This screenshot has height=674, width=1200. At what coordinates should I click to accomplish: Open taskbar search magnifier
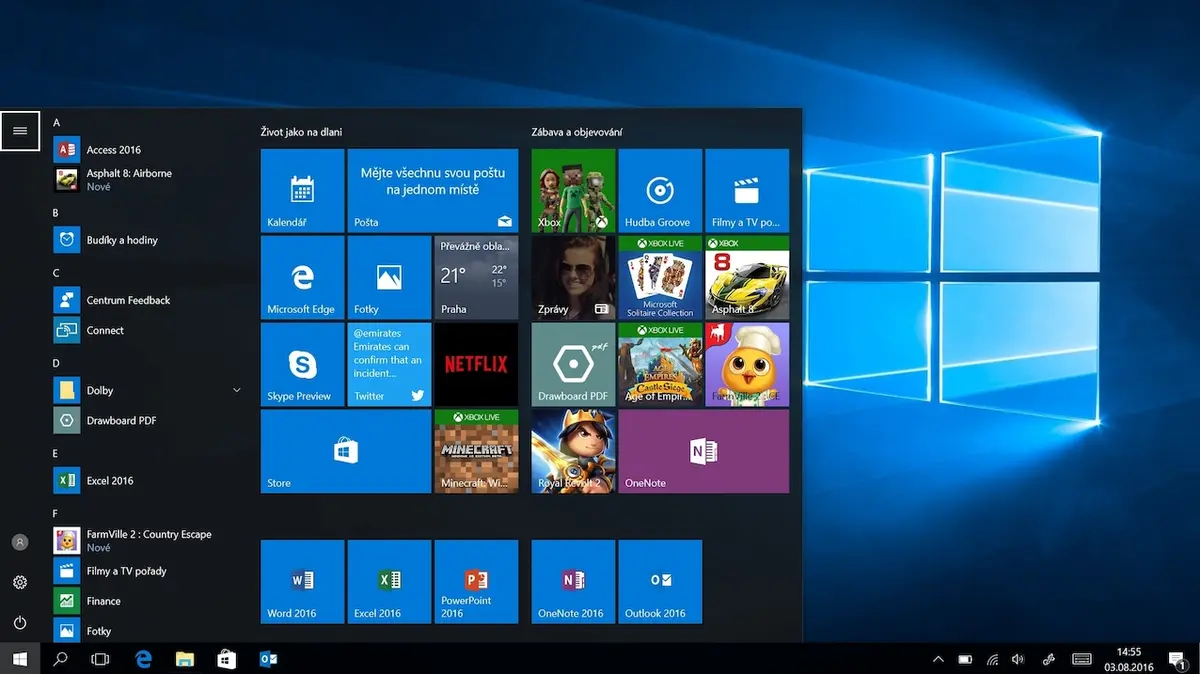[x=60, y=659]
